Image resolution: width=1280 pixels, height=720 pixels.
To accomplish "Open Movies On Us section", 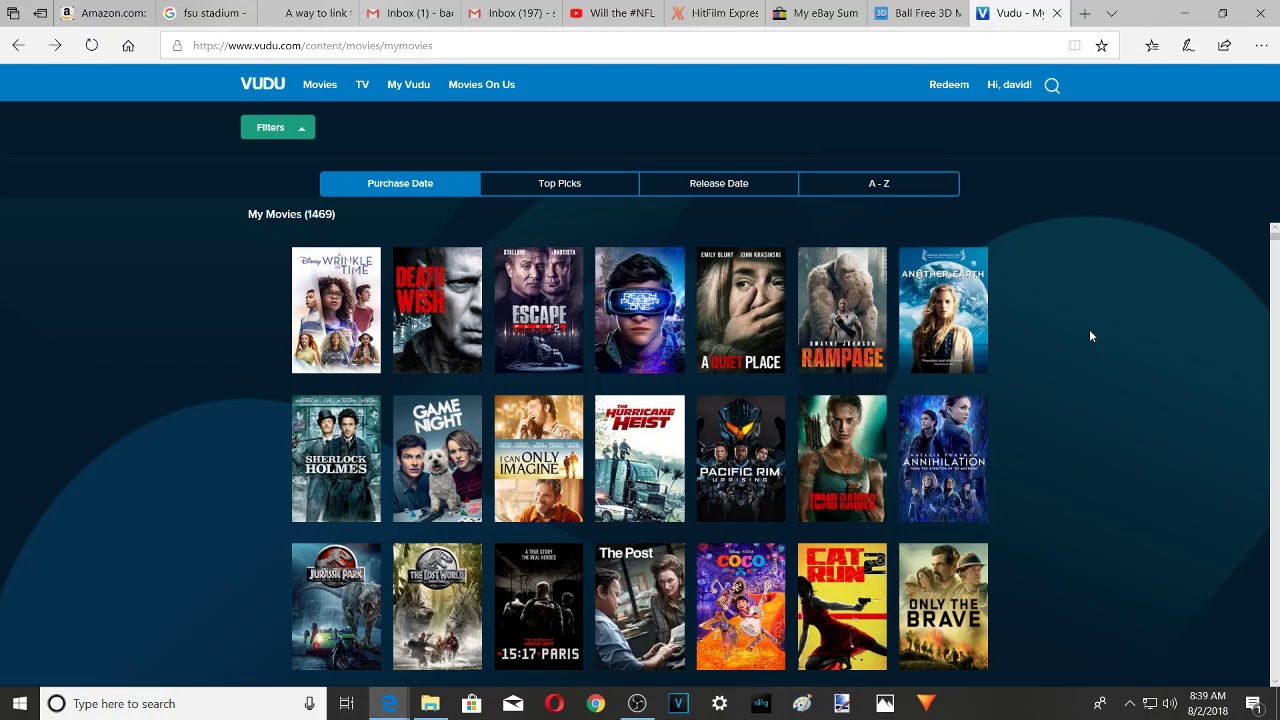I will pos(482,84).
